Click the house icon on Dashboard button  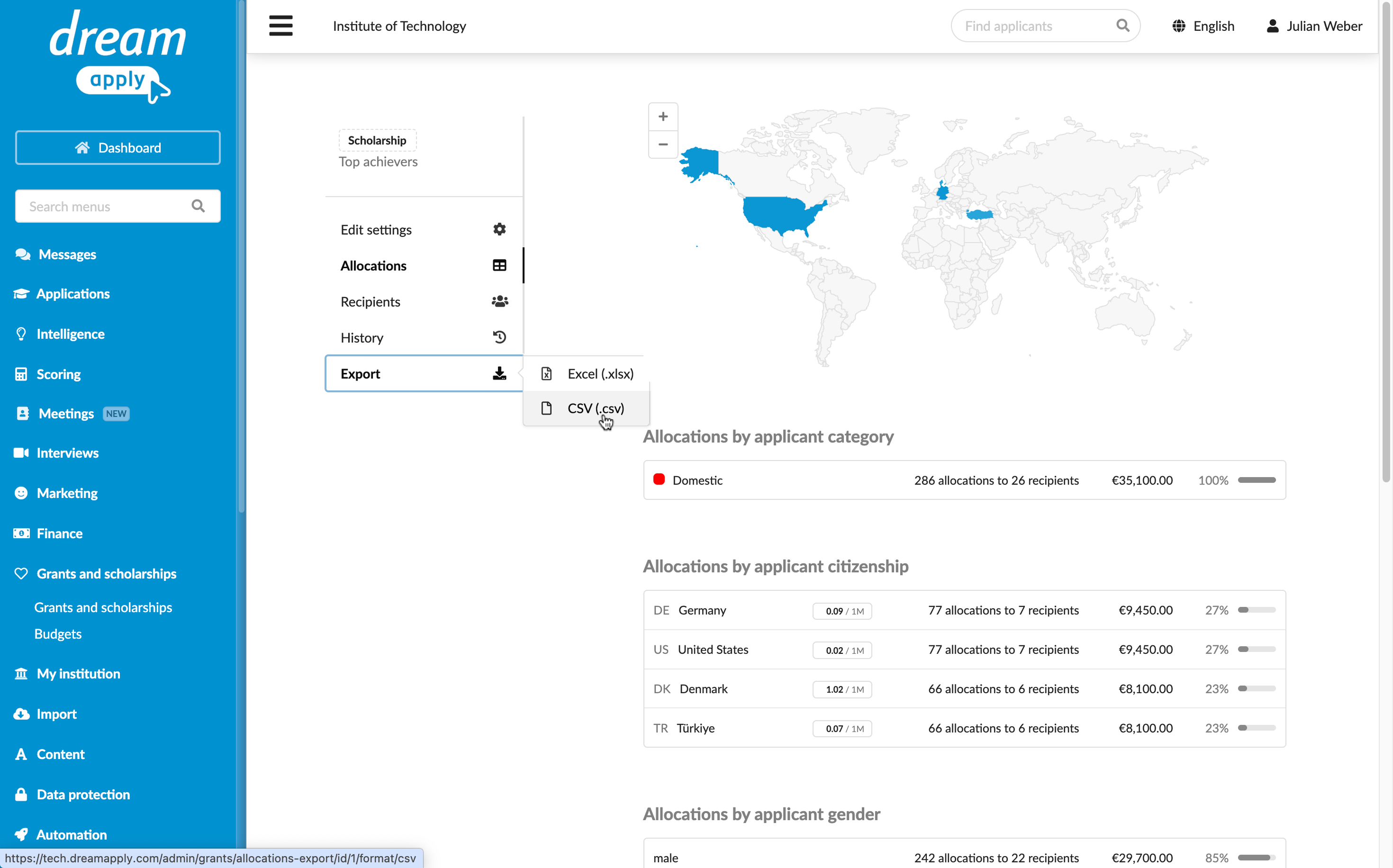coord(82,147)
